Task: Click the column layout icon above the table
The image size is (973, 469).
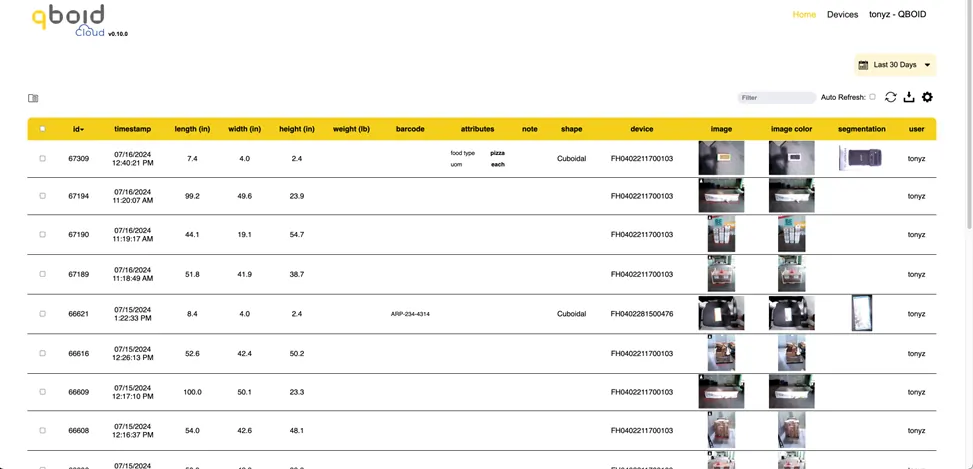Action: point(34,98)
